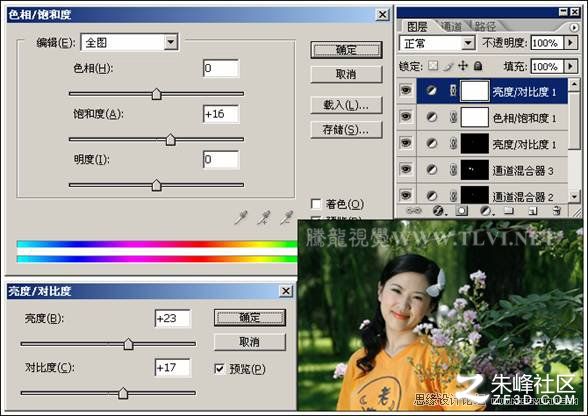Viewport: 588px width, 416px height.
Task: Click the 亮度 value field showing +23
Action: (173, 318)
